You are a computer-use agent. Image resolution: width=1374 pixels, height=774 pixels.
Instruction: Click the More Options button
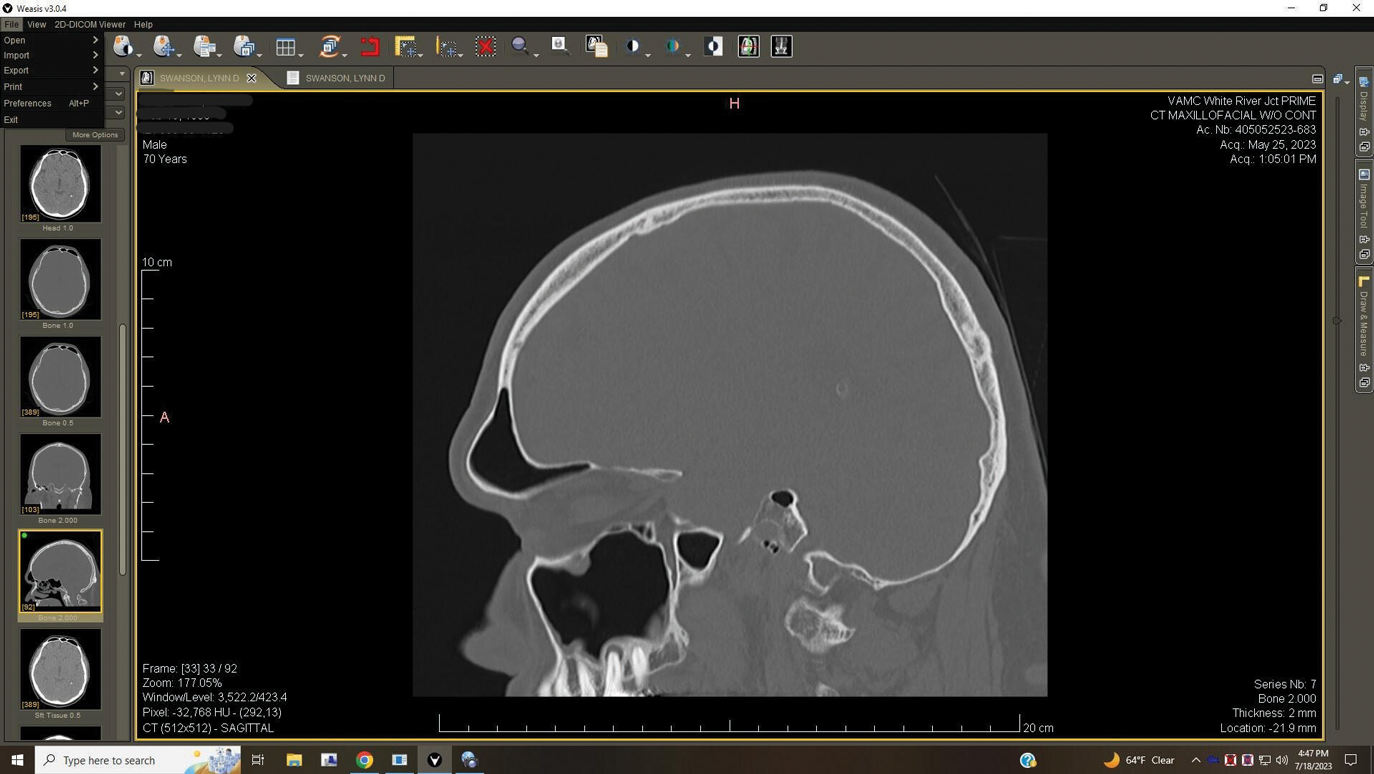[x=95, y=135]
